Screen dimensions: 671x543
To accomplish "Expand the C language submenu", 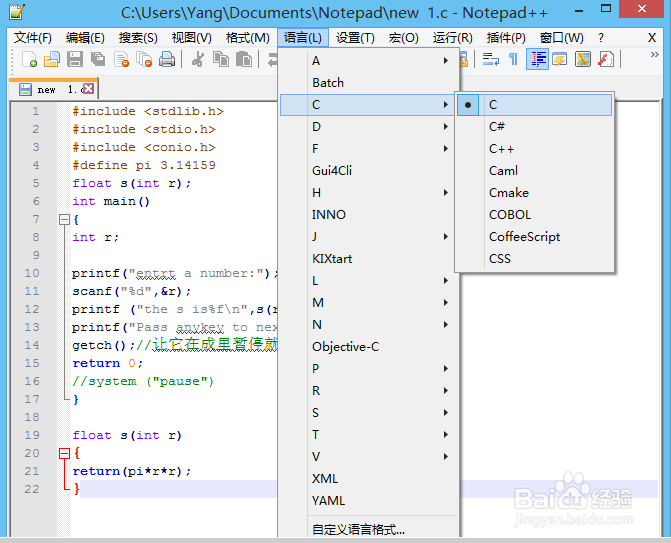I will pyautogui.click(x=368, y=105).
